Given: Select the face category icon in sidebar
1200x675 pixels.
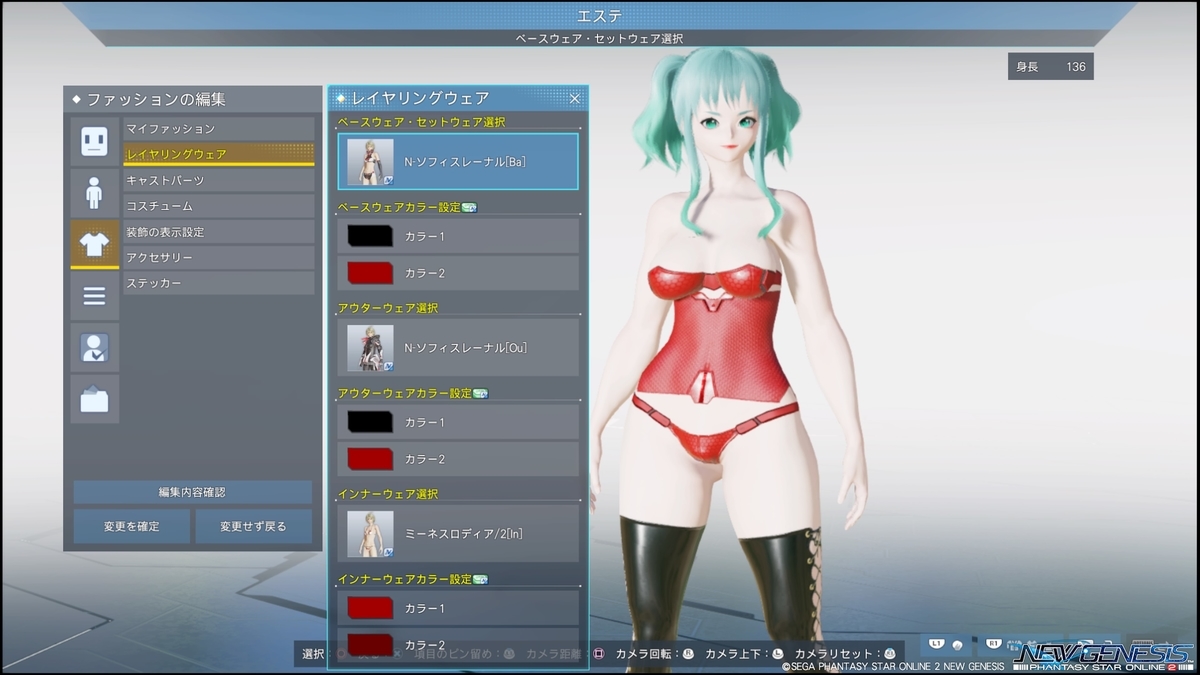Looking at the screenshot, I should click(x=94, y=141).
